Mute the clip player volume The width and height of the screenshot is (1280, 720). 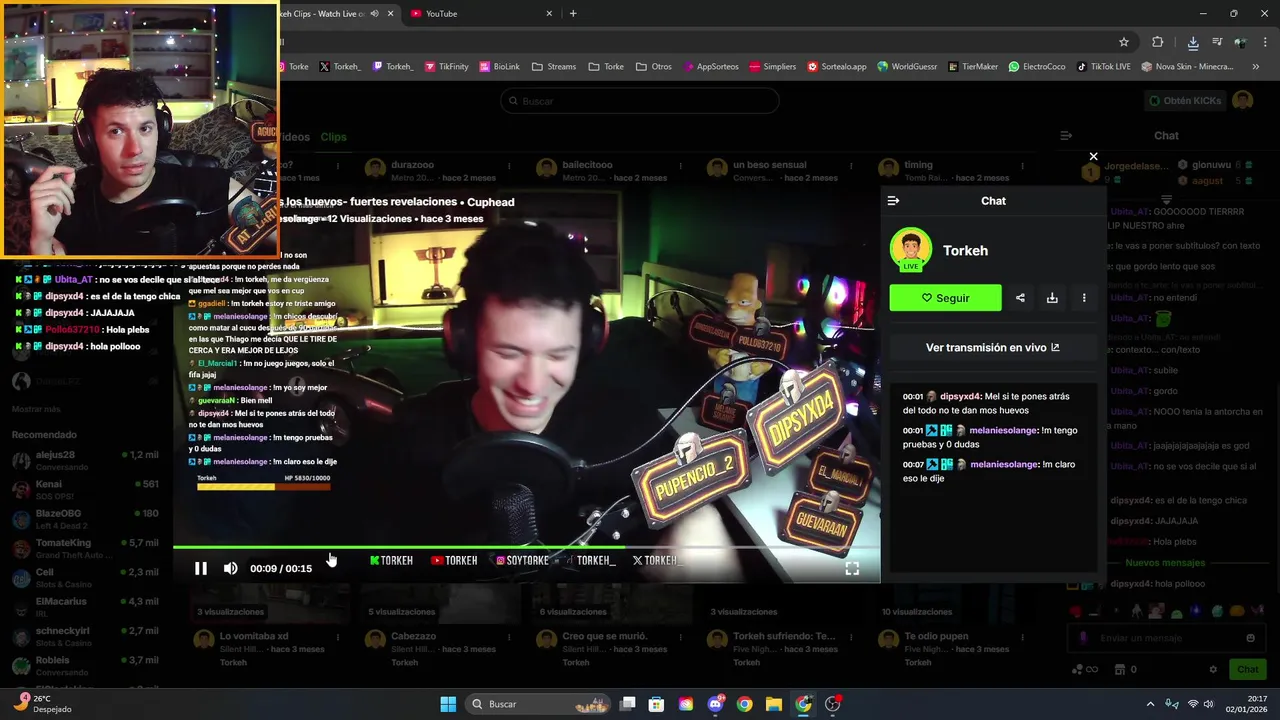coord(230,568)
